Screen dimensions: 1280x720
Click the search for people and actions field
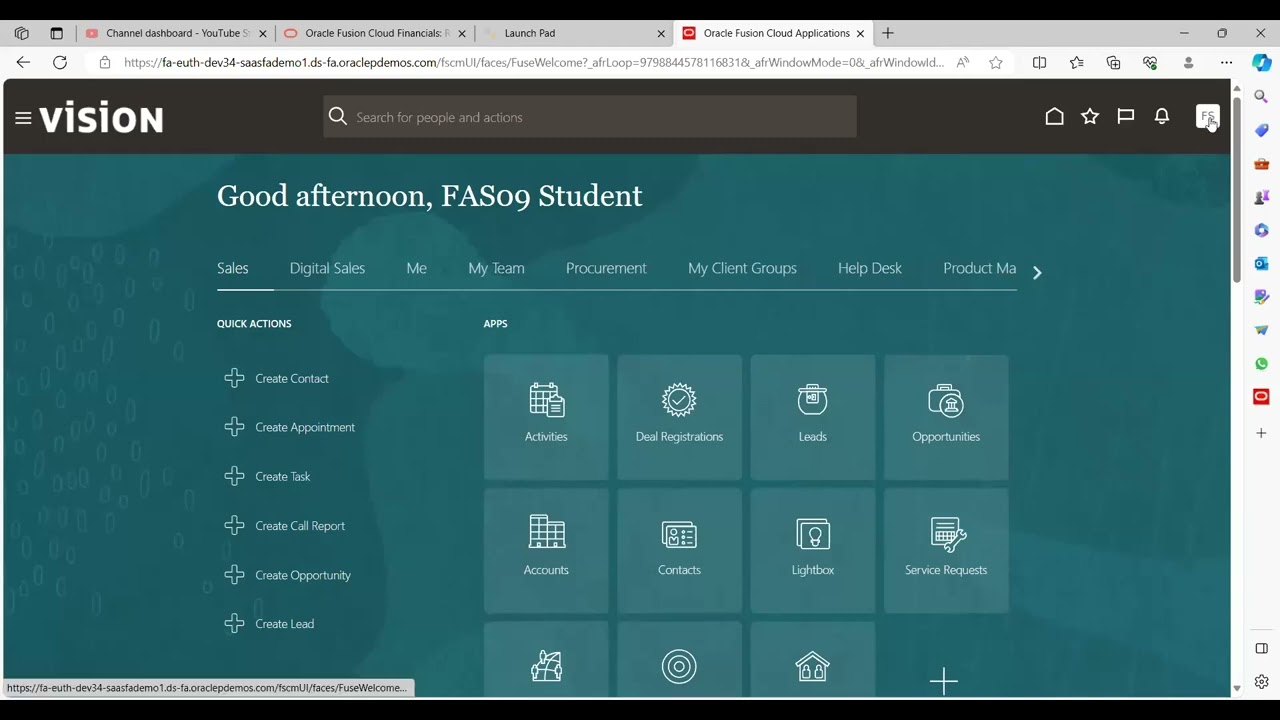point(590,117)
